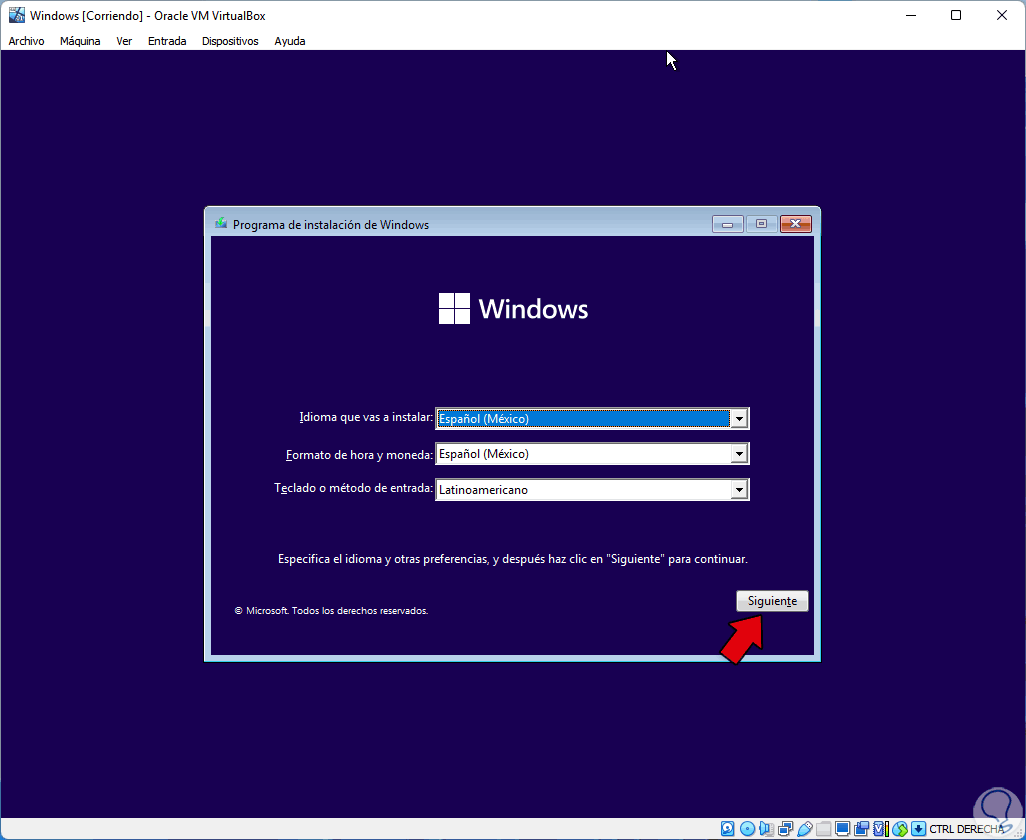Open the Archivo menu
1026x840 pixels.
click(x=26, y=41)
